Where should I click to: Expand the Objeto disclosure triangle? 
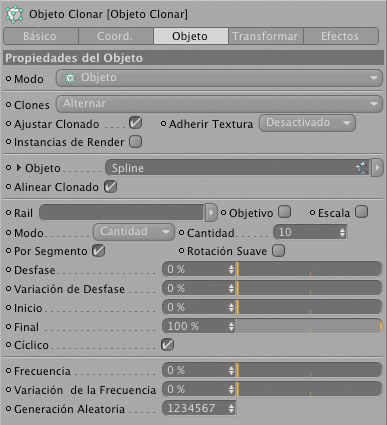pos(19,168)
